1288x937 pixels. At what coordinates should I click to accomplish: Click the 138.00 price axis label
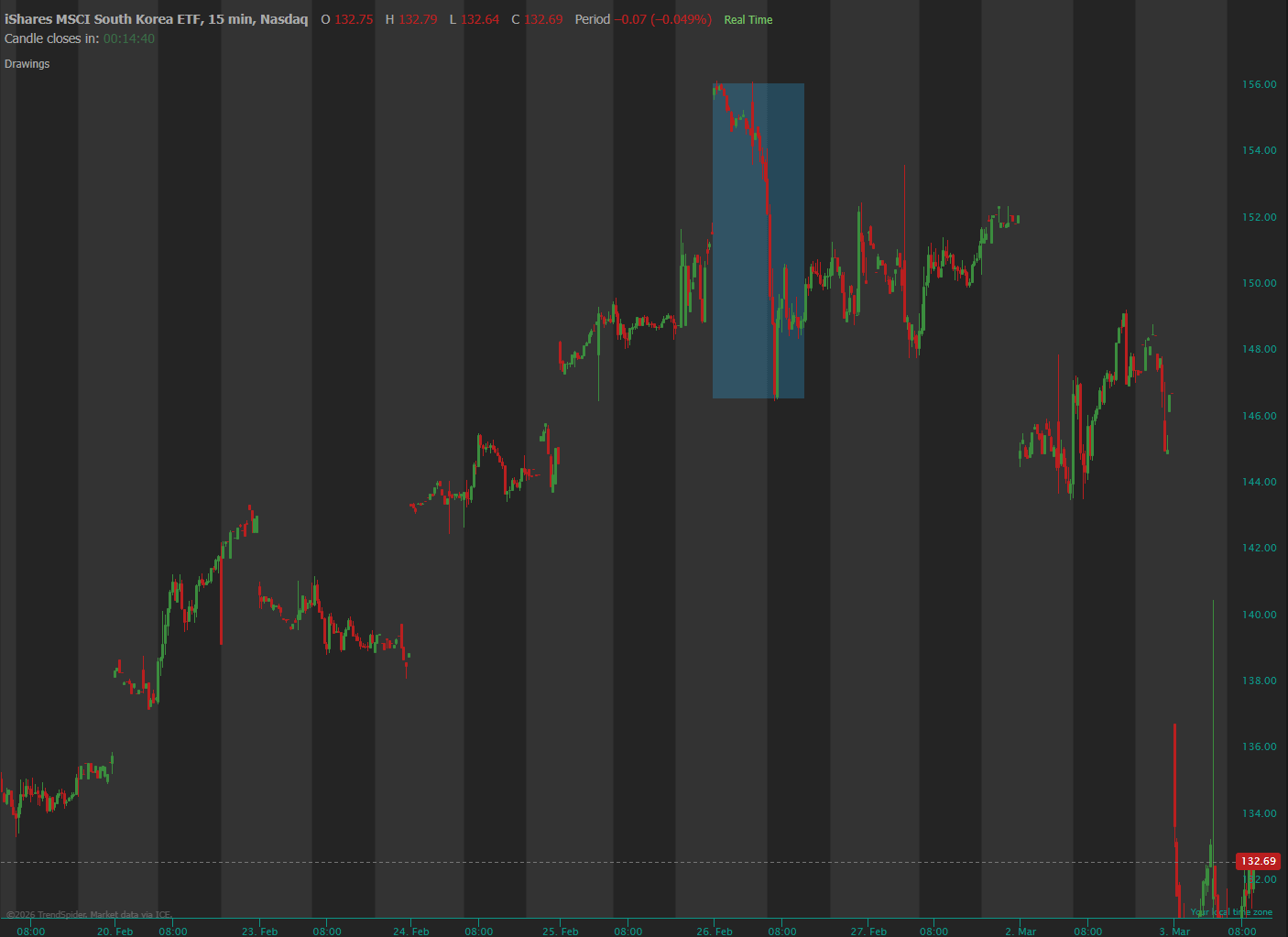click(x=1259, y=681)
